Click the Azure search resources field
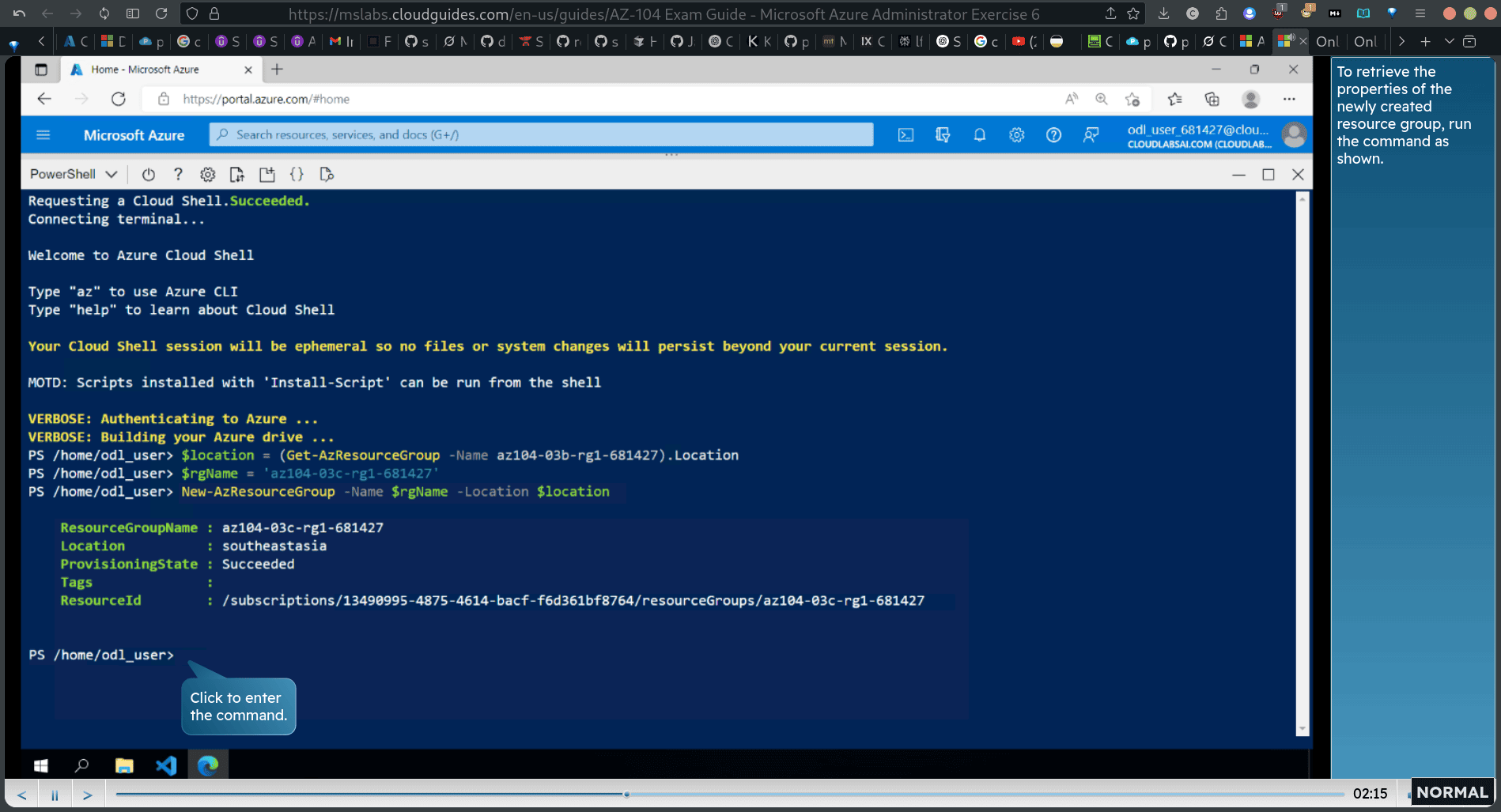Viewport: 1501px width, 812px height. (x=542, y=134)
